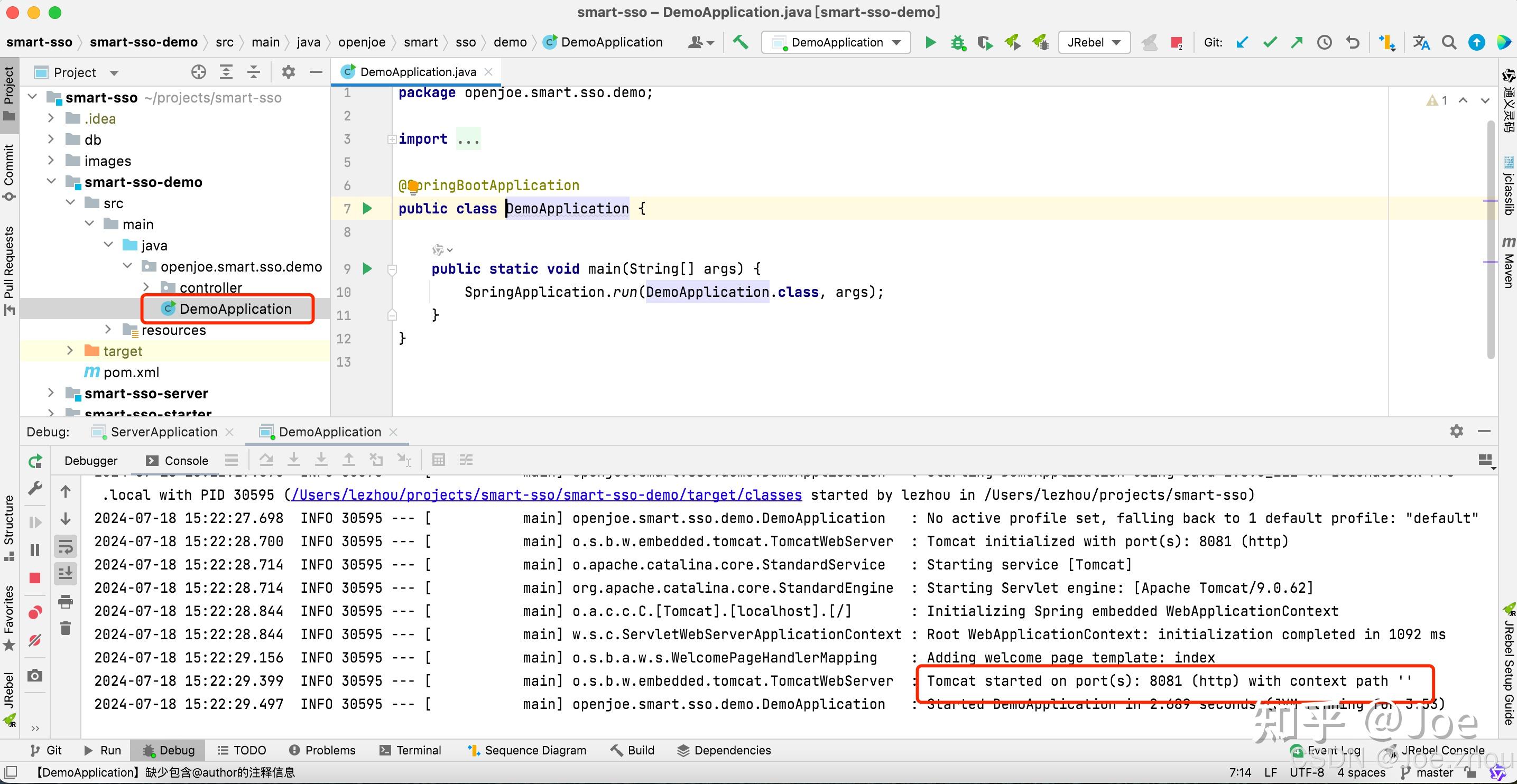This screenshot has width=1517, height=784.
Task: Open the JRebel dropdown
Action: pos(1094,42)
